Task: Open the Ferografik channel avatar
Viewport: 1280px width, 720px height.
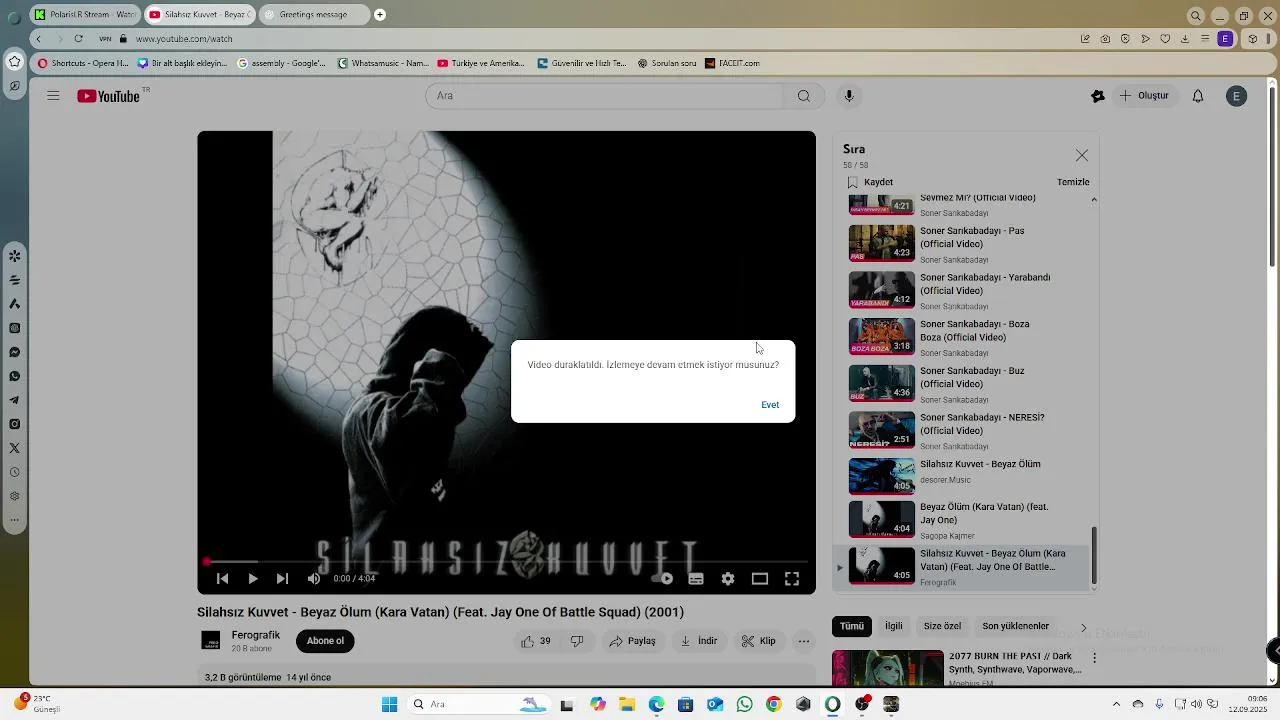Action: (x=211, y=641)
